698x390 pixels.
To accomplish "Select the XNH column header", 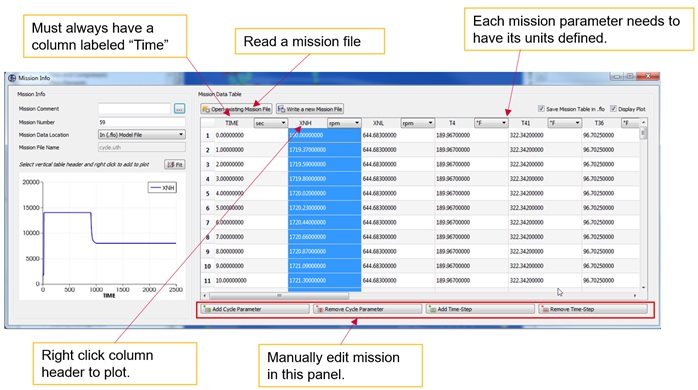I will point(305,123).
